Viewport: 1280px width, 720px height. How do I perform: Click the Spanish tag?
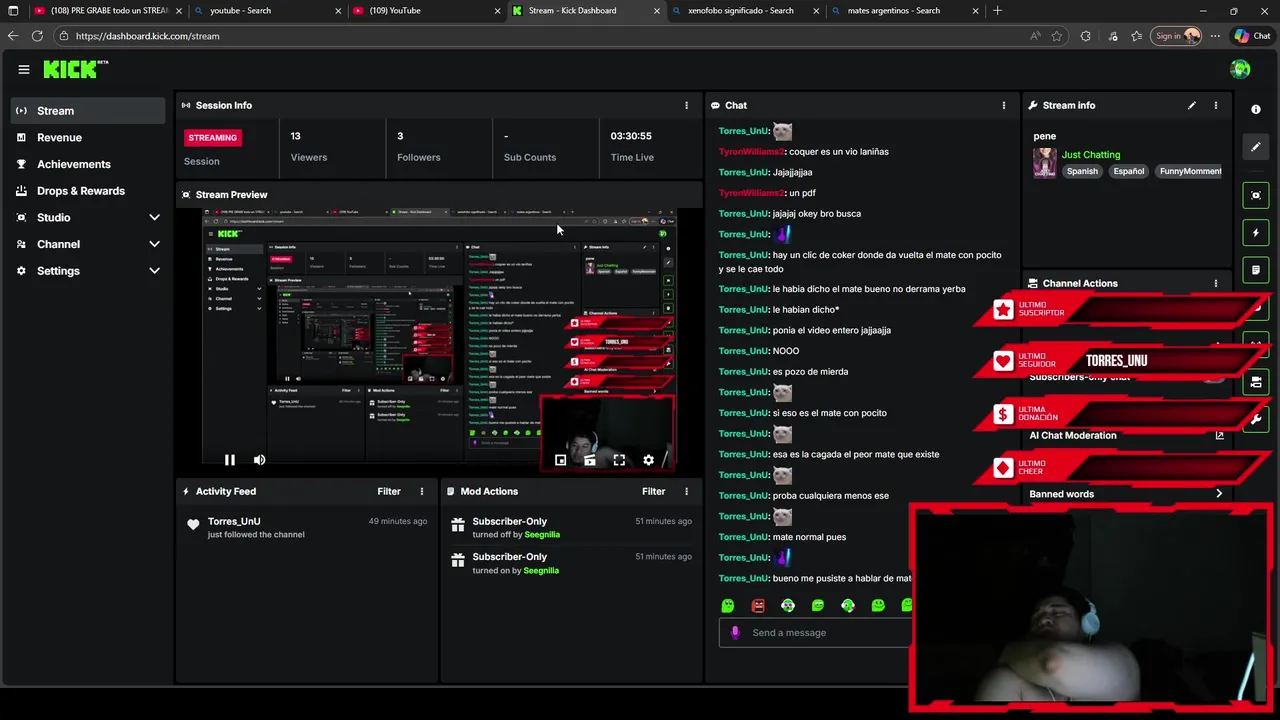[x=1082, y=171]
